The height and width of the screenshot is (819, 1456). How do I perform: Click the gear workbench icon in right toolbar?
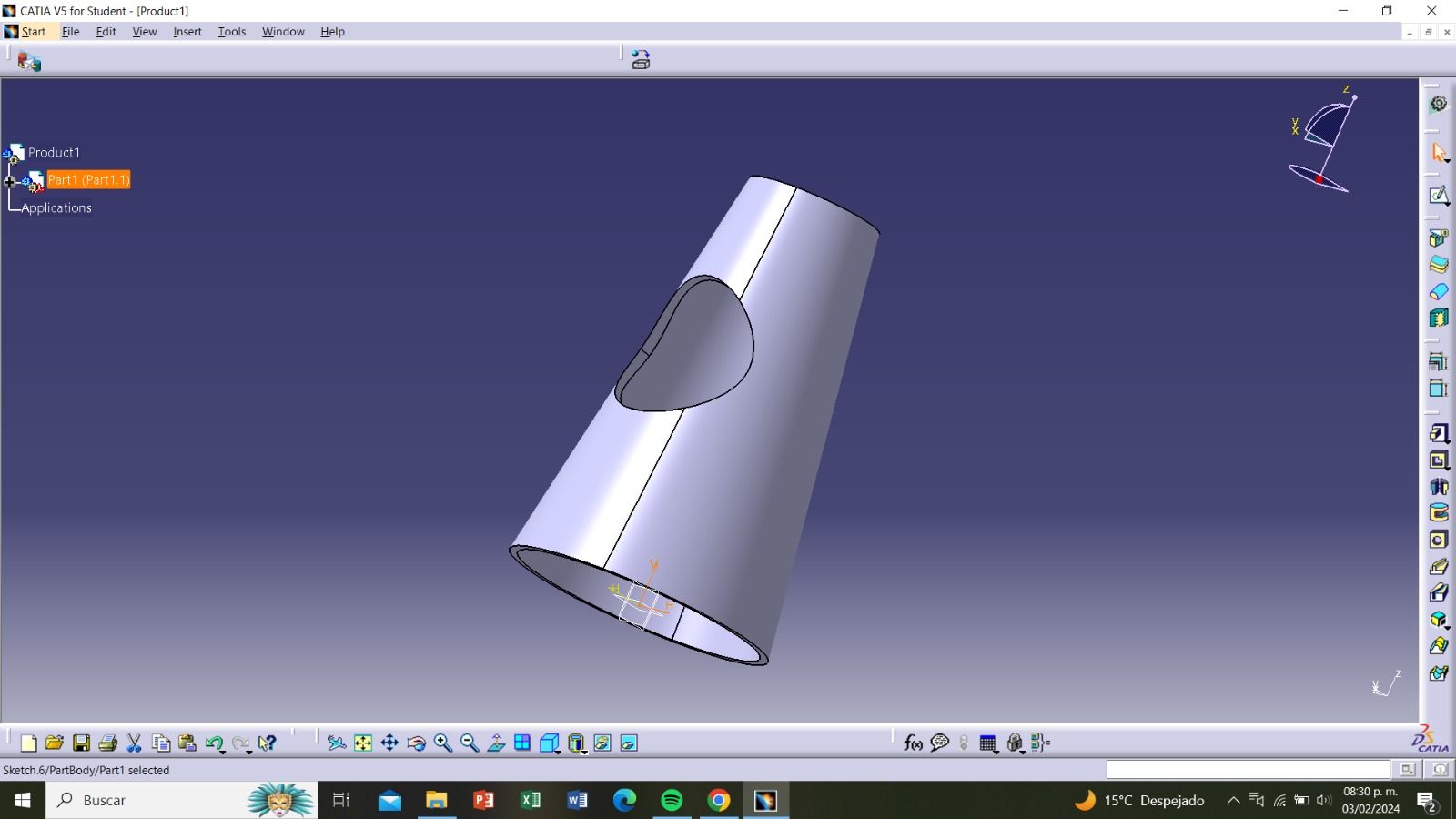(x=1439, y=104)
